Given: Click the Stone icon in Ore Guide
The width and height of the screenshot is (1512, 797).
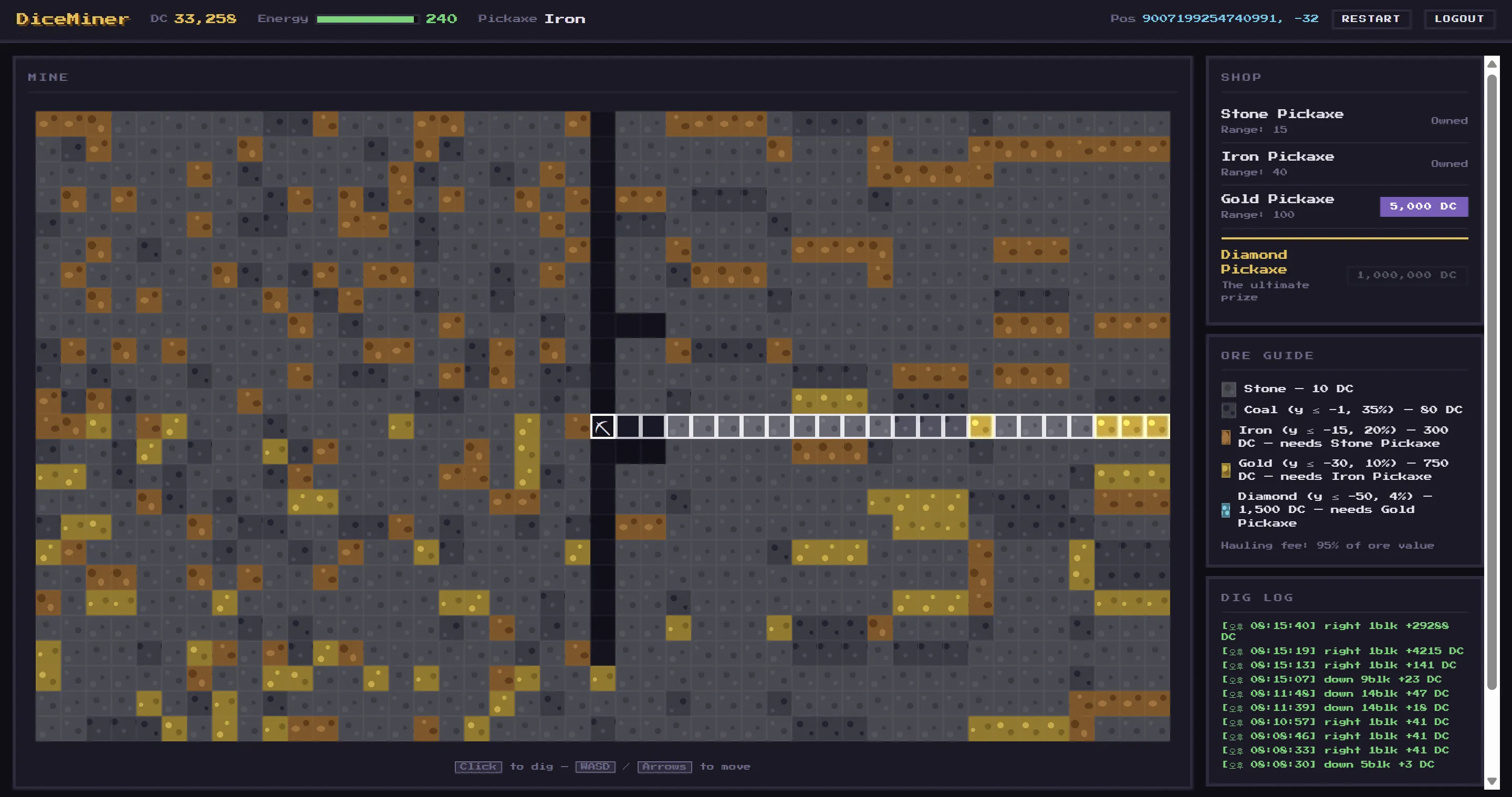Looking at the screenshot, I should click(1228, 389).
